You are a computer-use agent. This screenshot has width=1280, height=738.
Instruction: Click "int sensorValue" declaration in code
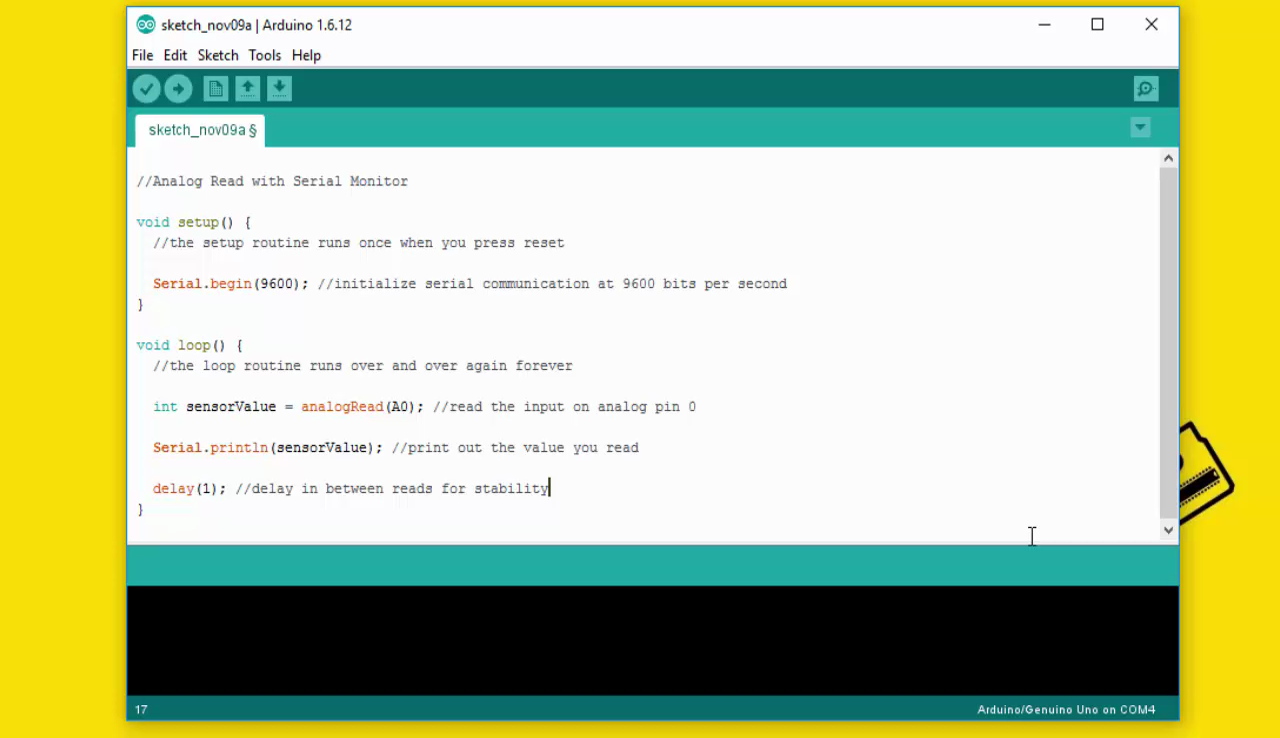pos(214,407)
